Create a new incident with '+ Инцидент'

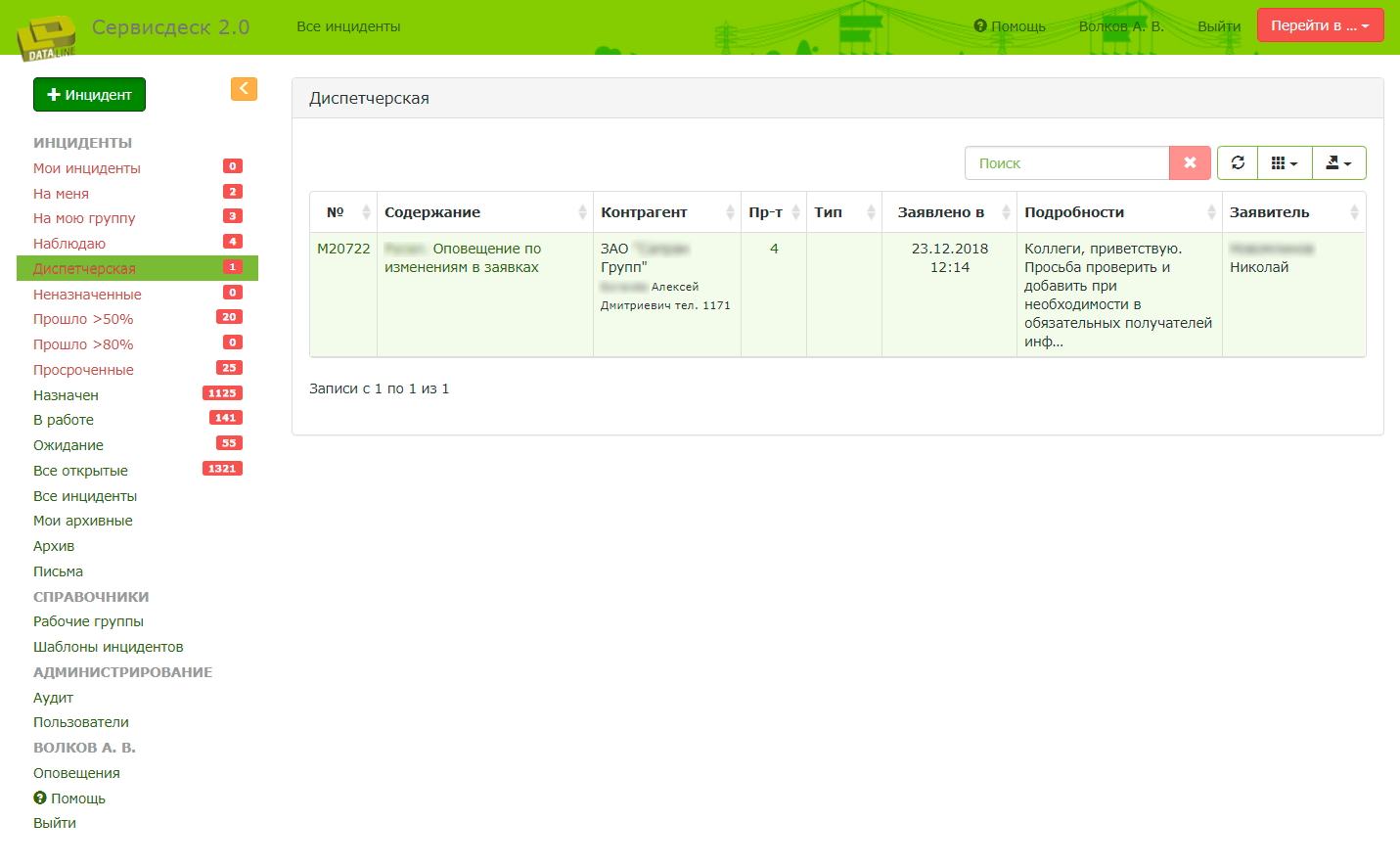[89, 95]
